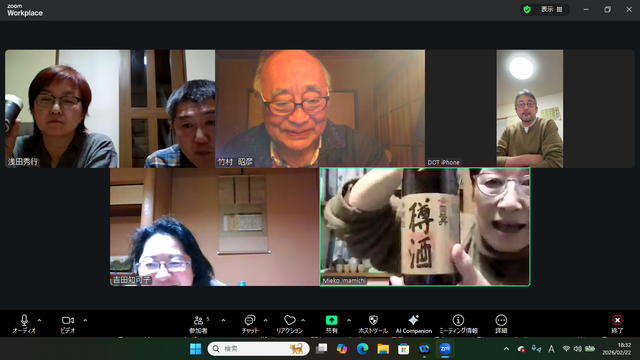Mute or unmute the オーディオ microphone
The height and width of the screenshot is (360, 640).
click(x=24, y=324)
